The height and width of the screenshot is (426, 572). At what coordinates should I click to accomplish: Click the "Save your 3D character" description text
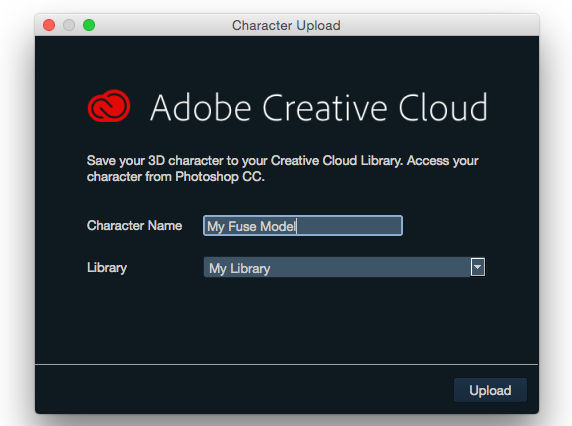283,169
